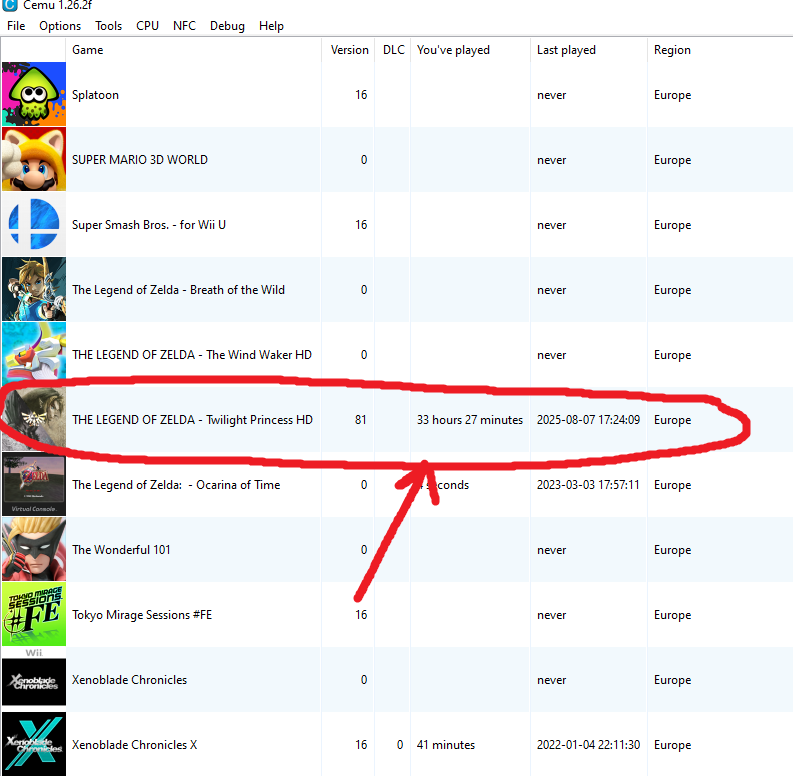Click the Wonderful 101 game icon

click(x=34, y=549)
